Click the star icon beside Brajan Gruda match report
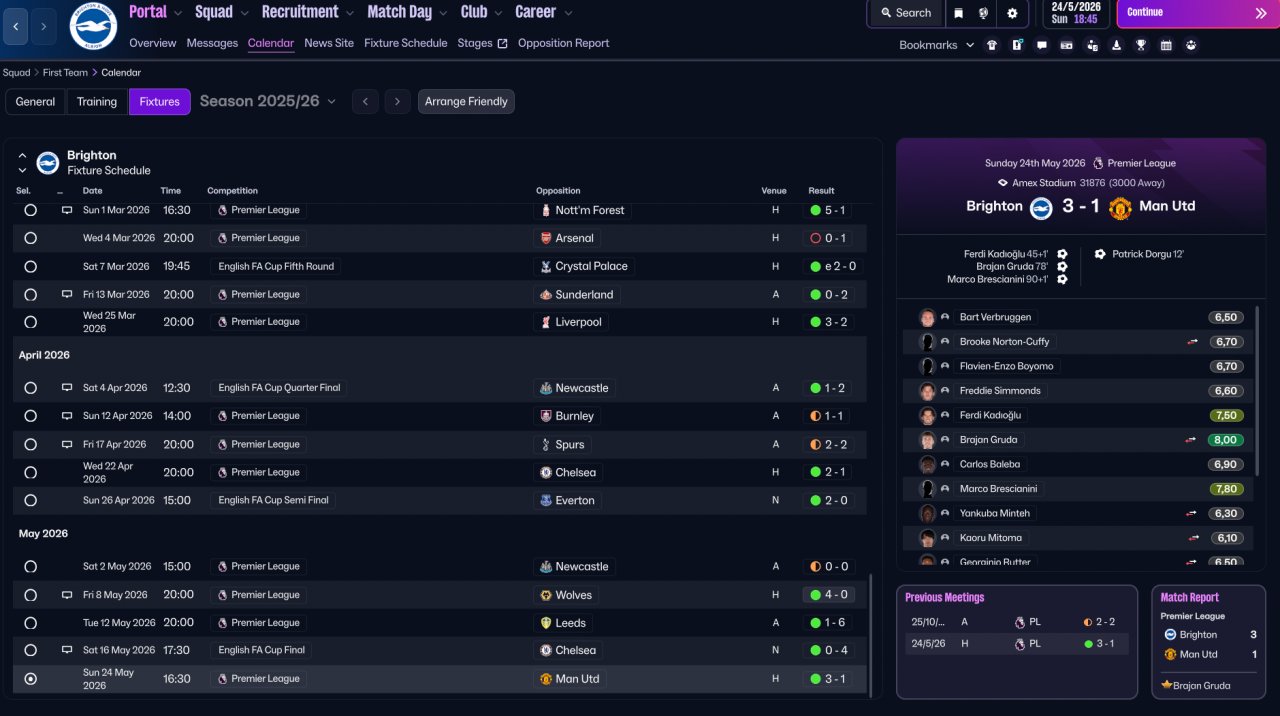This screenshot has height=716, width=1280. pyautogui.click(x=1166, y=685)
